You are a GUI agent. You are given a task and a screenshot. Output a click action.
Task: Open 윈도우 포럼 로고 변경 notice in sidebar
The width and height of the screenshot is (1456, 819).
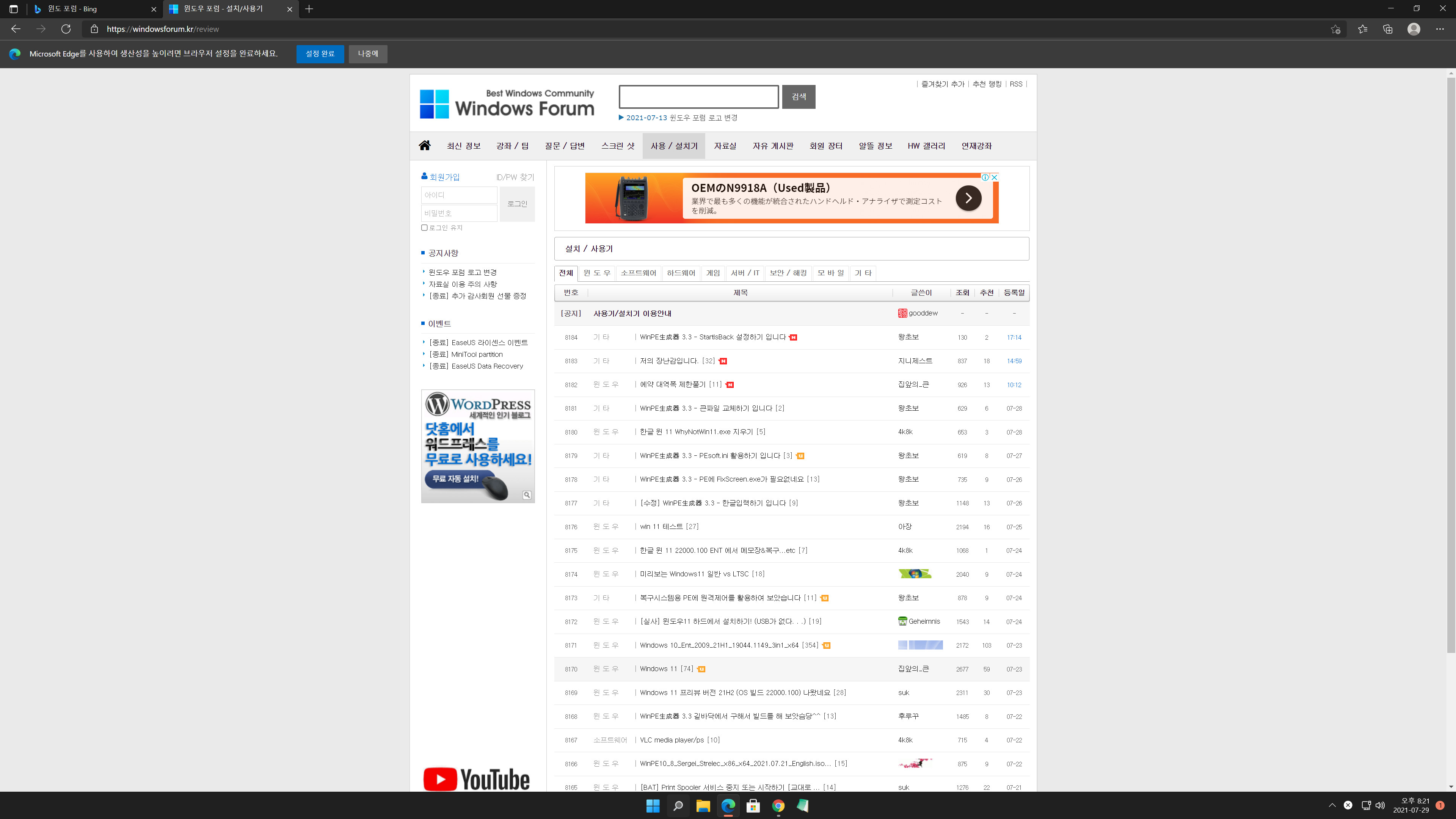(x=462, y=273)
